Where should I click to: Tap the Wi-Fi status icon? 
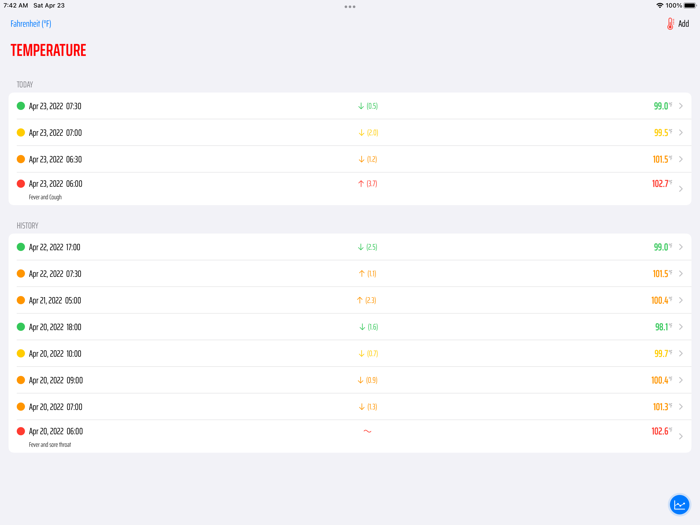coord(659,5)
